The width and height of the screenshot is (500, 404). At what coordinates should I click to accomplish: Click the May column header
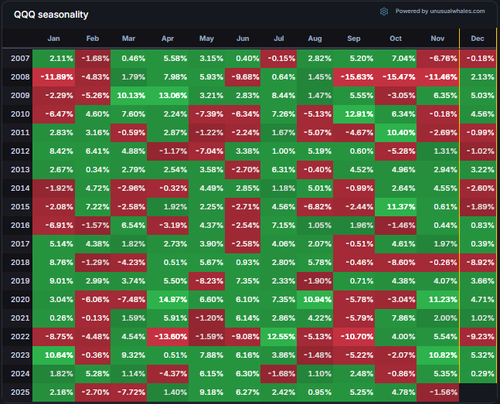coord(207,39)
